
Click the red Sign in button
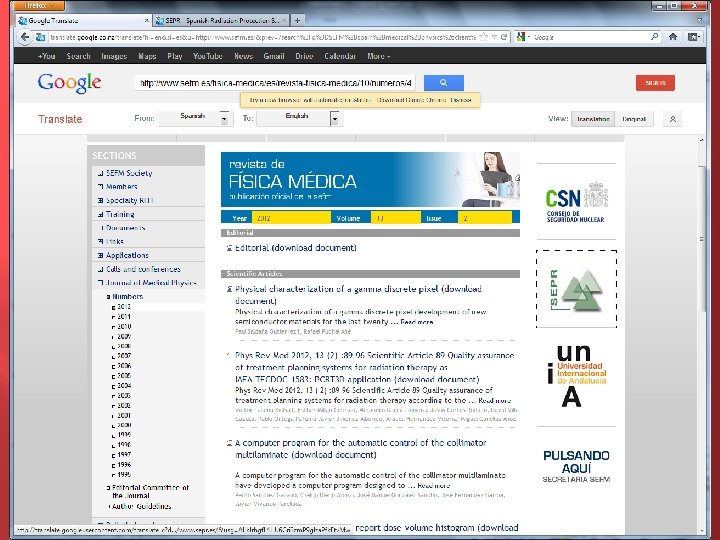655,83
